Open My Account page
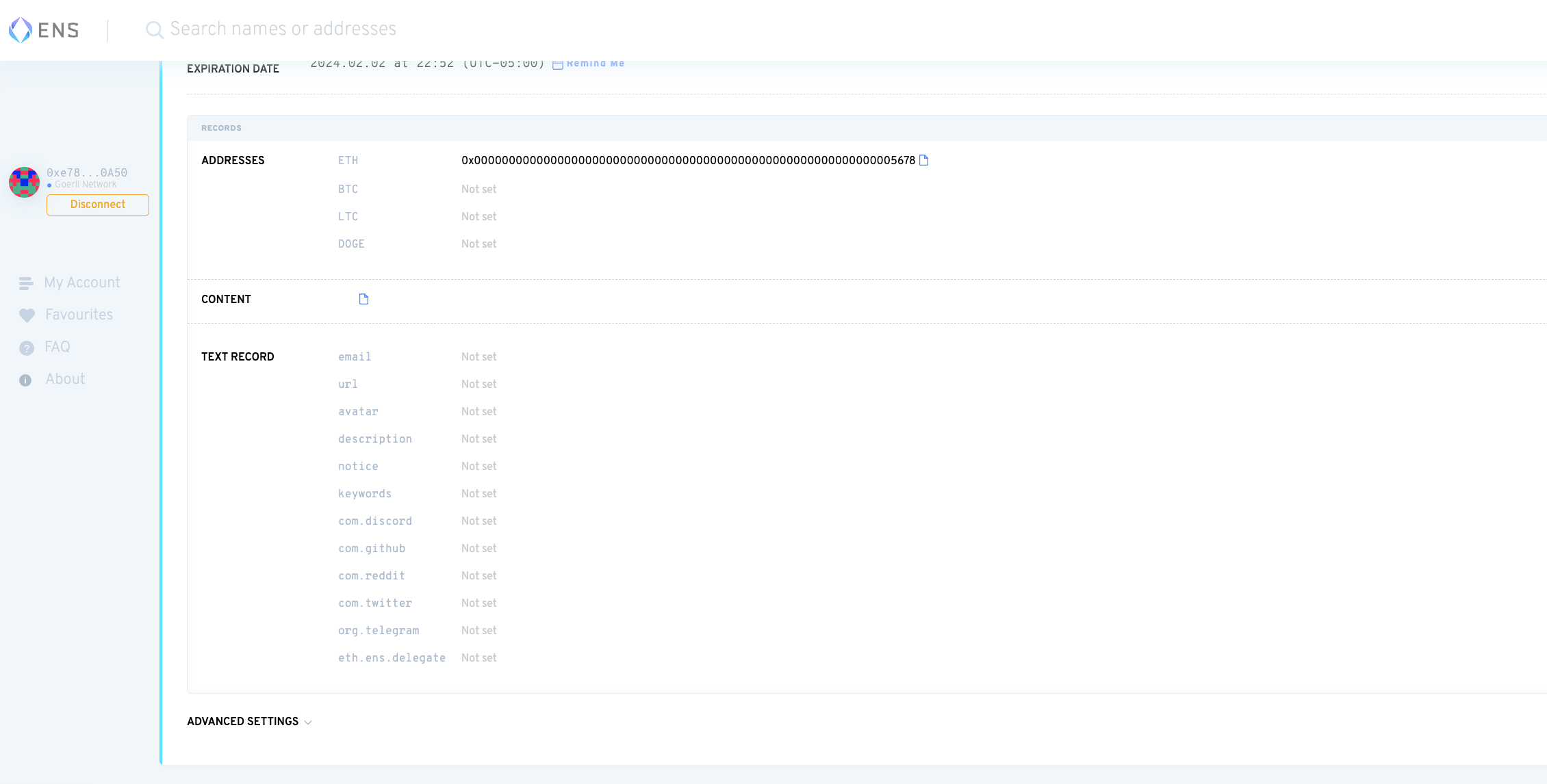 (x=82, y=283)
